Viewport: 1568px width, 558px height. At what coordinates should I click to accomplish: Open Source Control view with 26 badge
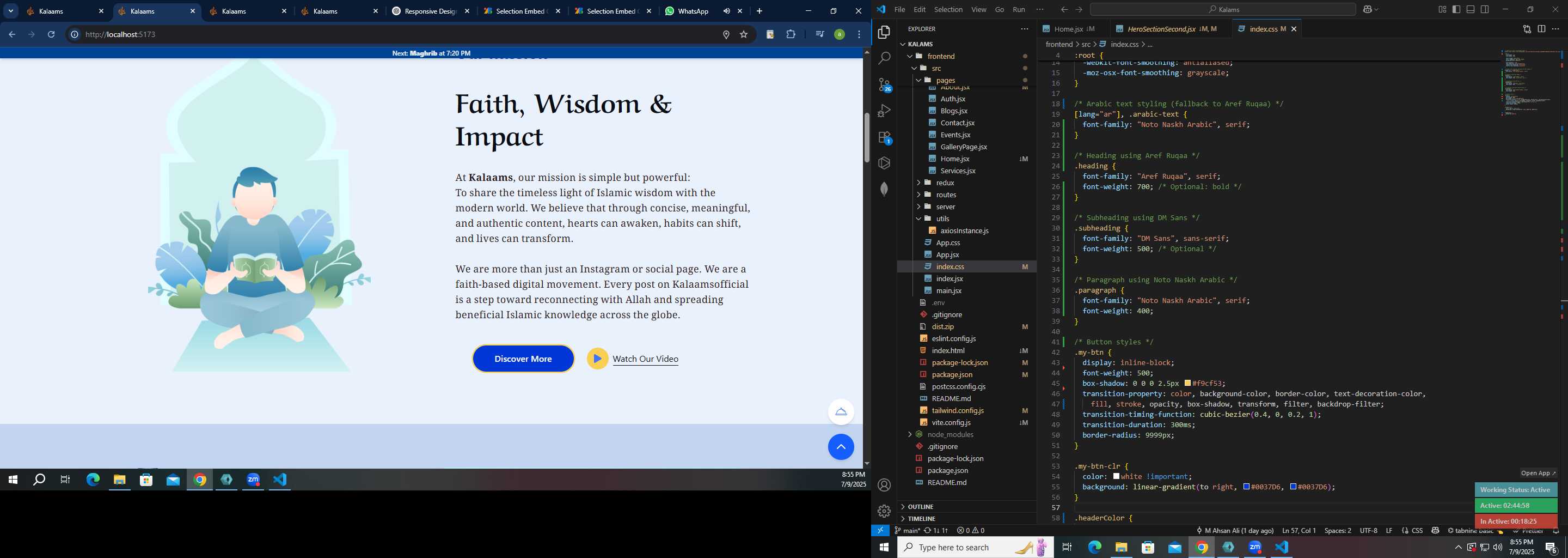point(884,84)
